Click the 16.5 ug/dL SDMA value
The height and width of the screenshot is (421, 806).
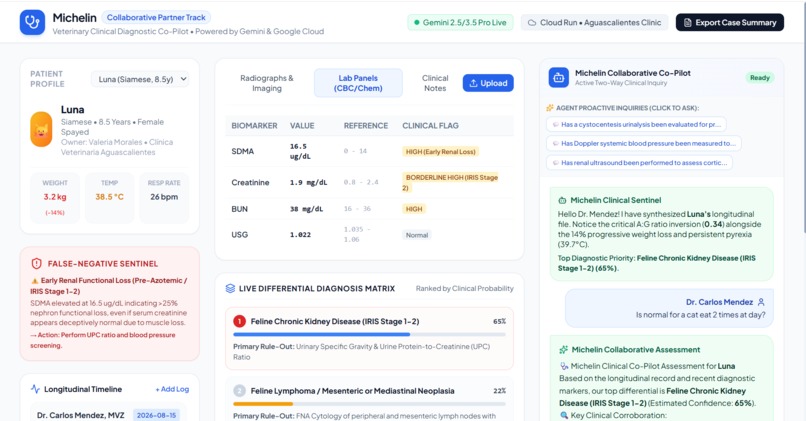point(300,151)
